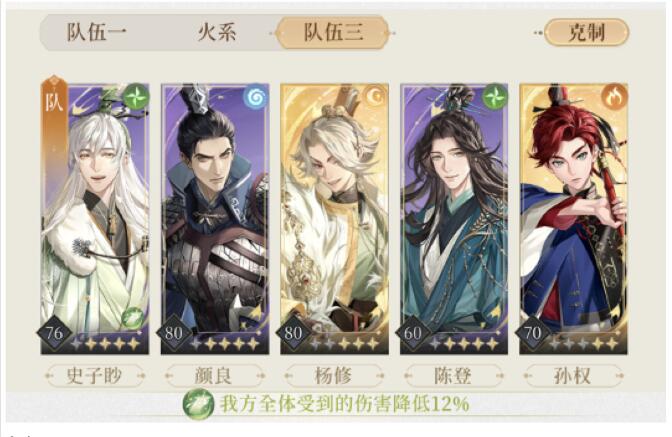Screen dimensions: 672x437
Task: Select 陈登's character card portrait
Action: pos(454,219)
